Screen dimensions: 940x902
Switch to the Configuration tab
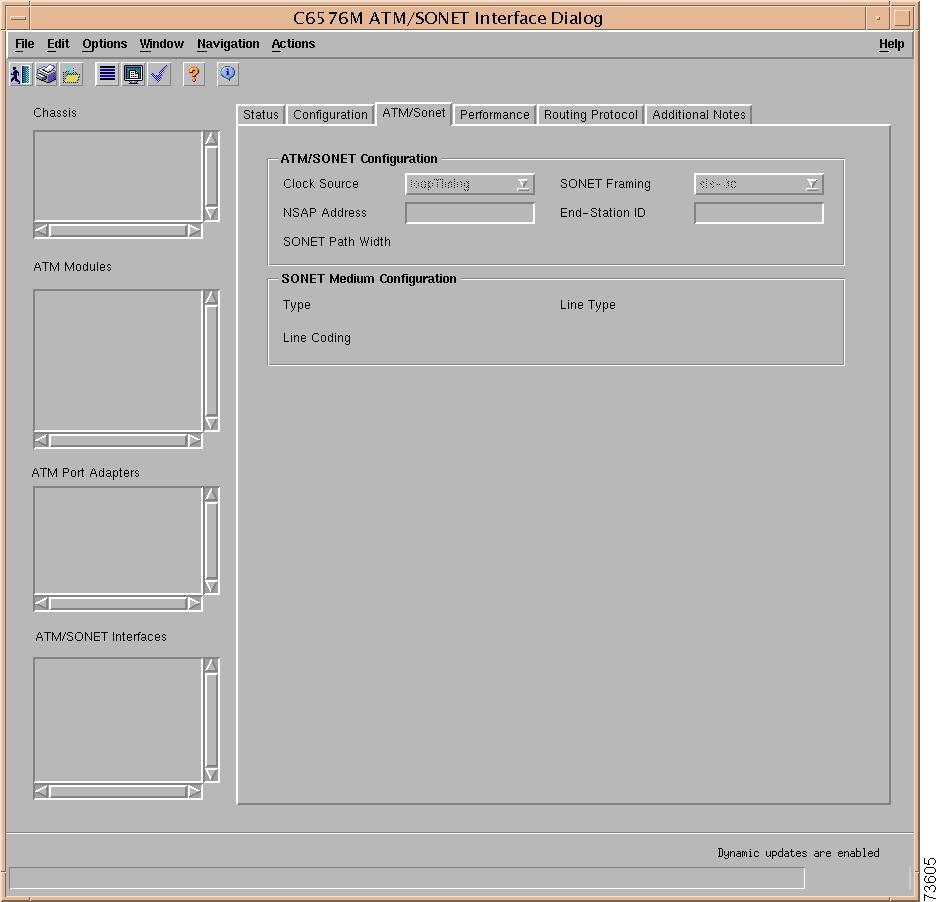click(330, 114)
